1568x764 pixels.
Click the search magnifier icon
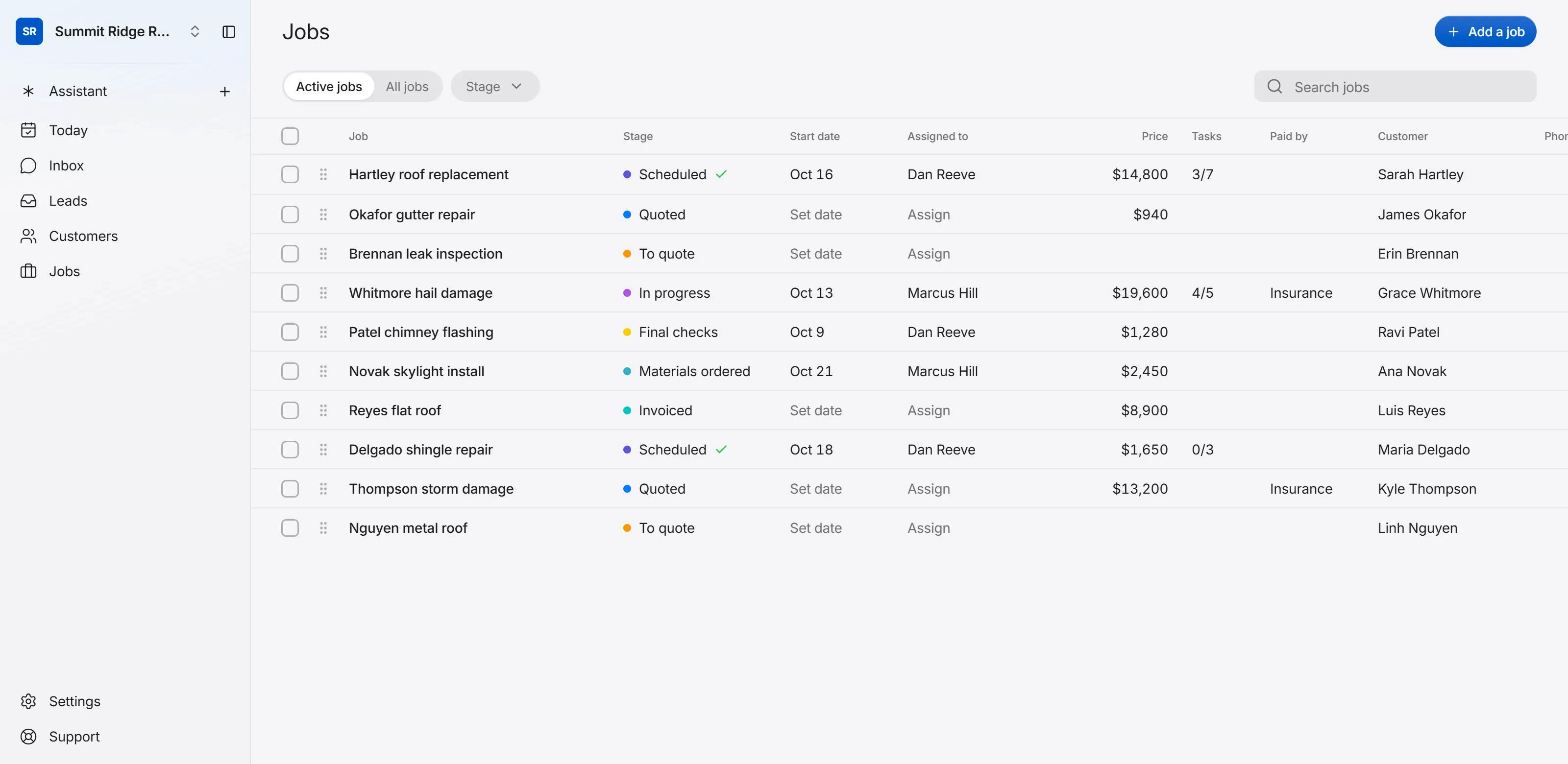pos(1274,86)
